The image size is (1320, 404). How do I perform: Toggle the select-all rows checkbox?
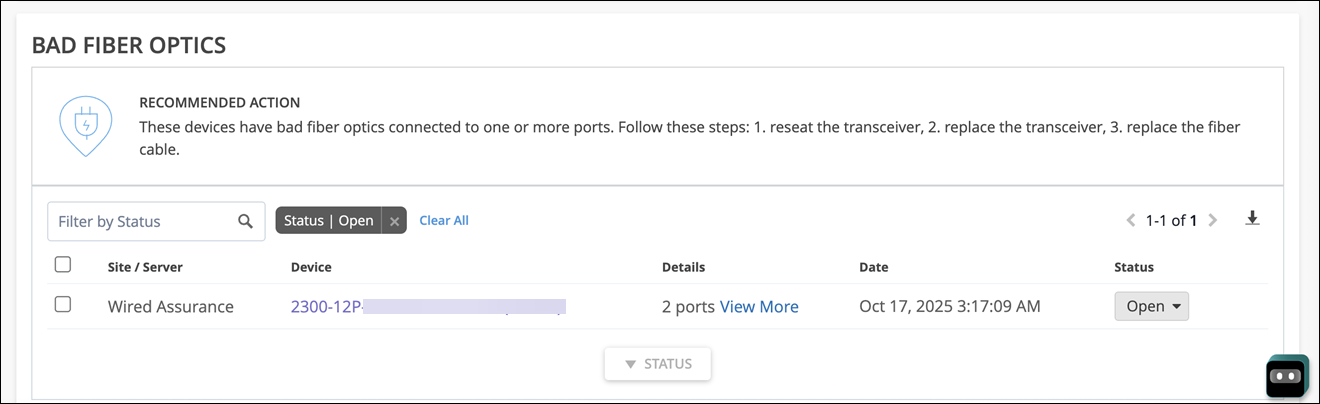(x=63, y=265)
